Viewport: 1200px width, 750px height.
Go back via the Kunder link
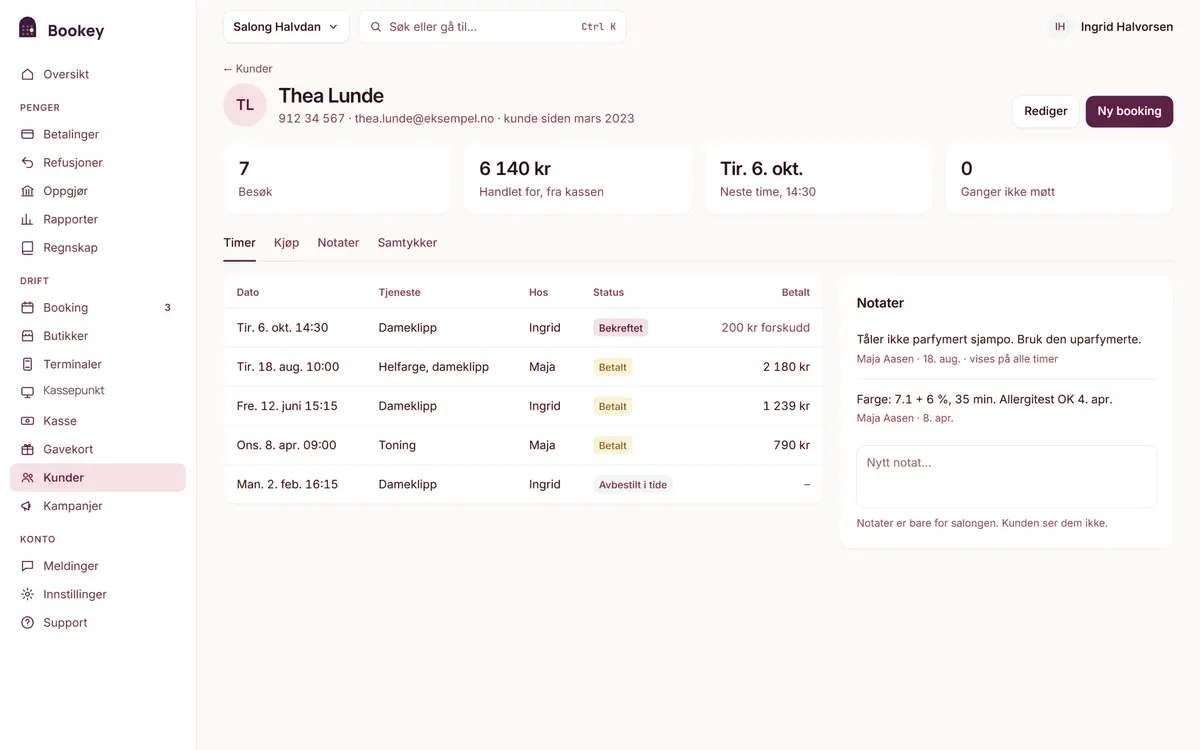coord(248,69)
